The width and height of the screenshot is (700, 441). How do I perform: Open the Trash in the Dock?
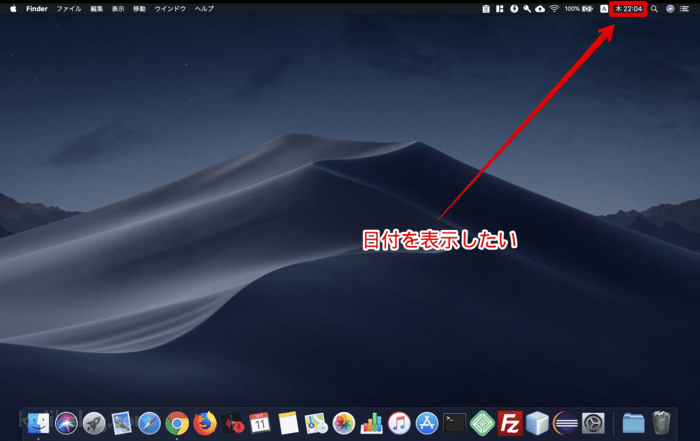tap(661, 423)
